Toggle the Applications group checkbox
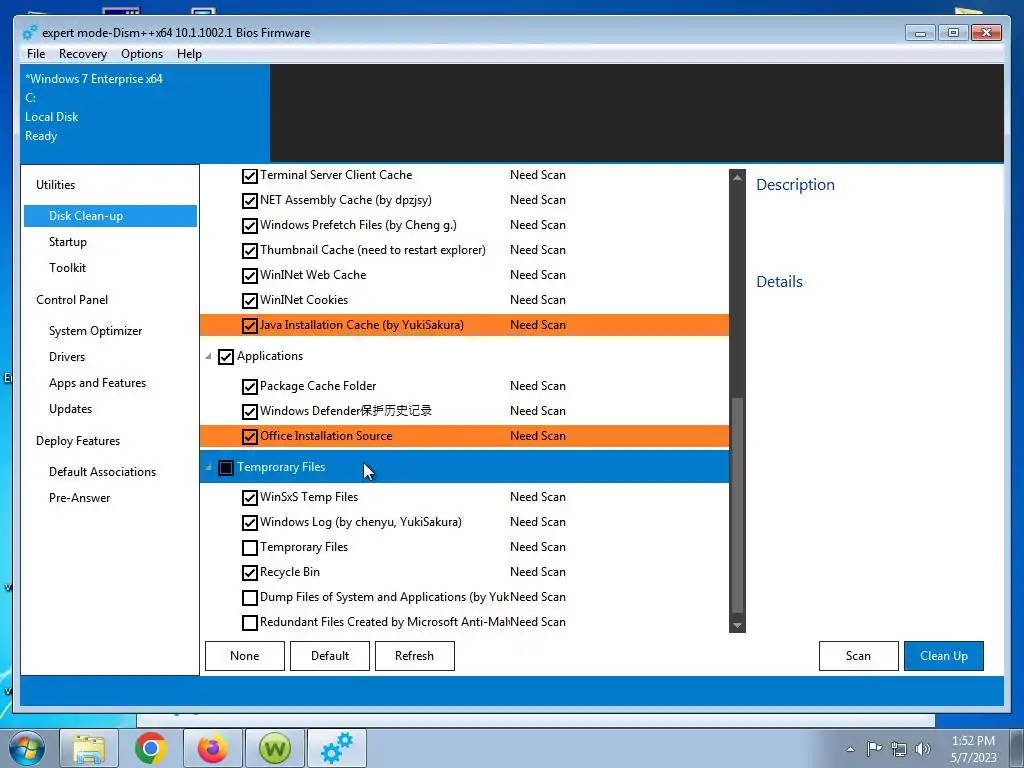1024x768 pixels. coord(226,357)
